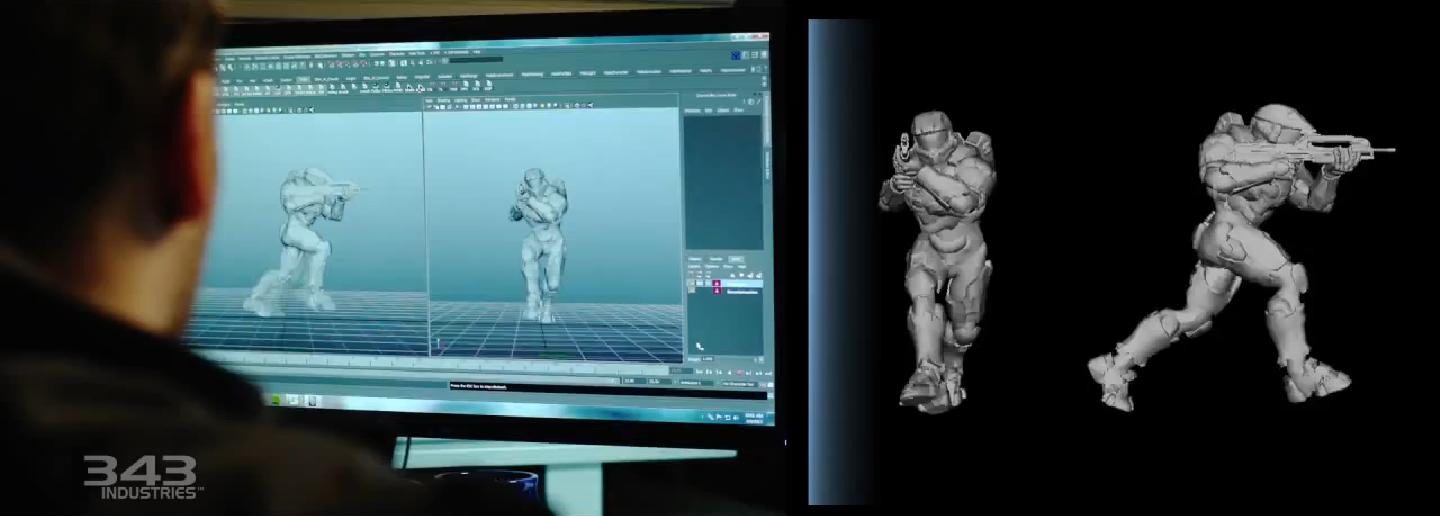The image size is (1440, 516).
Task: Toggle visibility box of the second layer
Action: coord(691,292)
